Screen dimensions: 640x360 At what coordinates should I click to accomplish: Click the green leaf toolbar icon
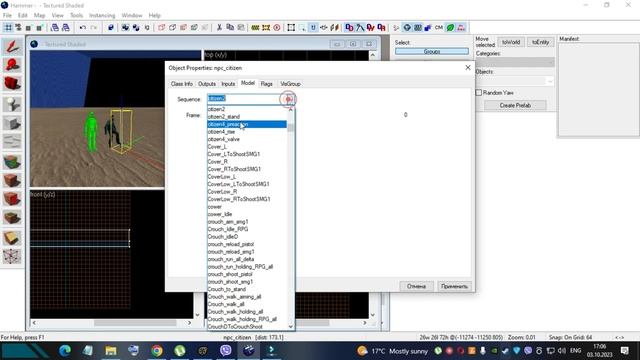(450, 28)
